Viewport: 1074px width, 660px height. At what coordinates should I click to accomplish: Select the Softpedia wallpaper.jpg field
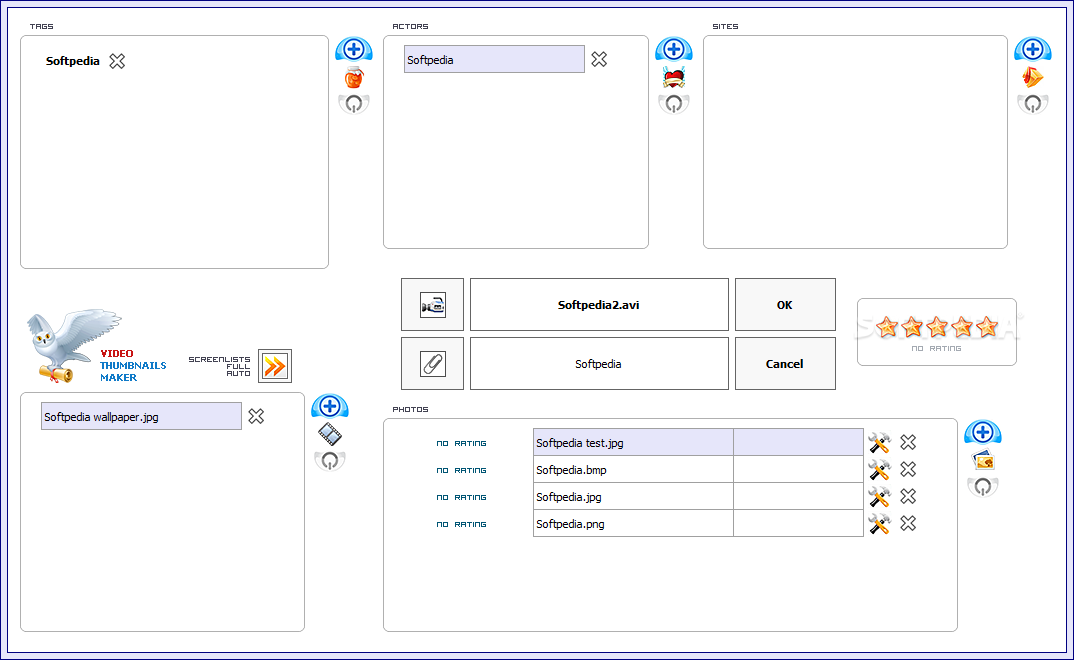click(141, 416)
